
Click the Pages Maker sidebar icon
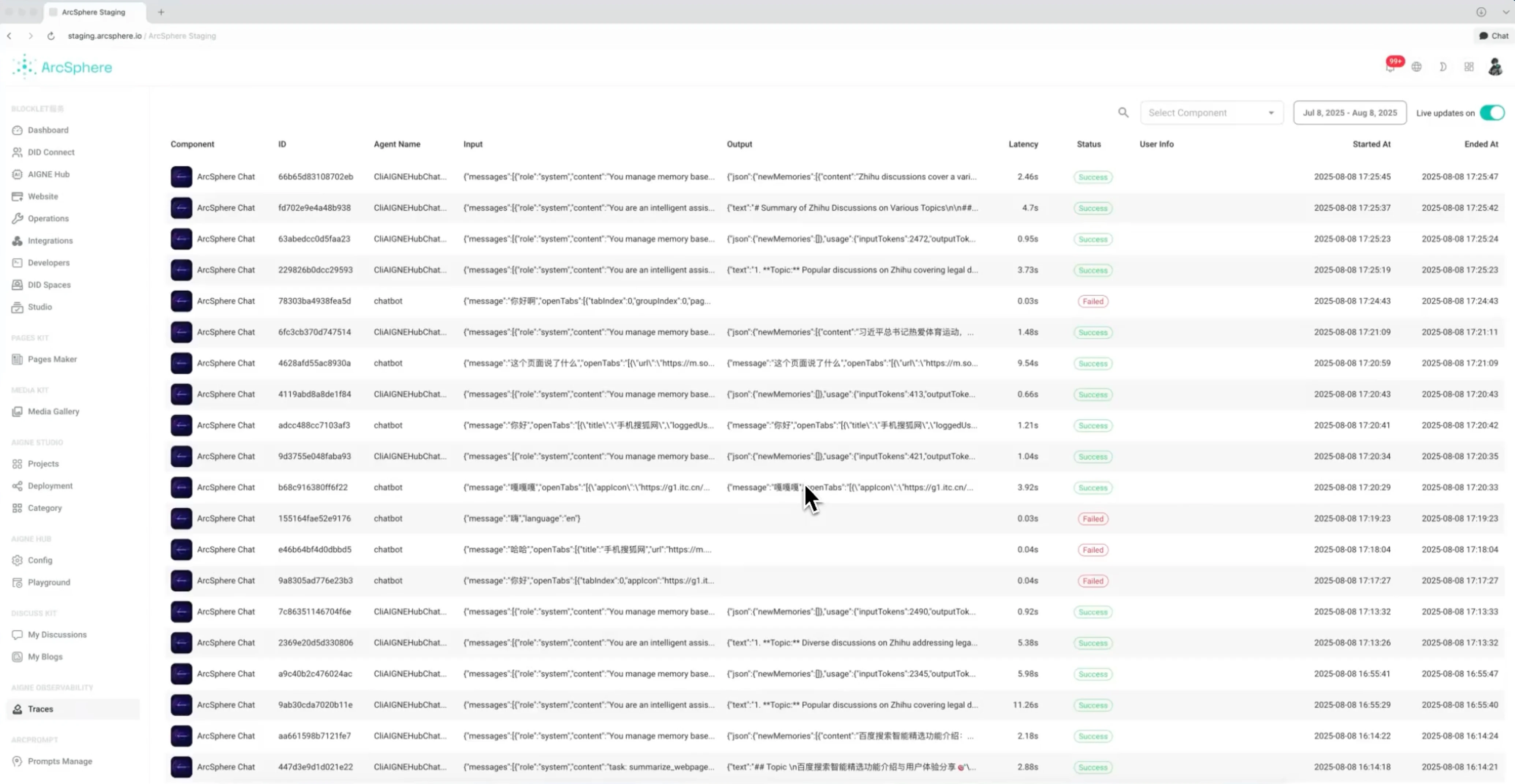coord(17,359)
